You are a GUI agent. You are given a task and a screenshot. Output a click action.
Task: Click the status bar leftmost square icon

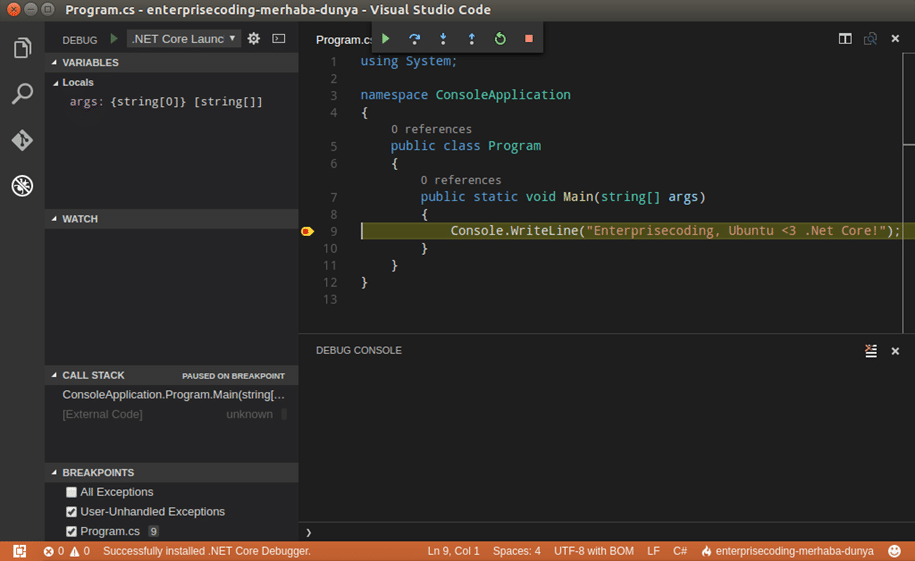(x=20, y=551)
